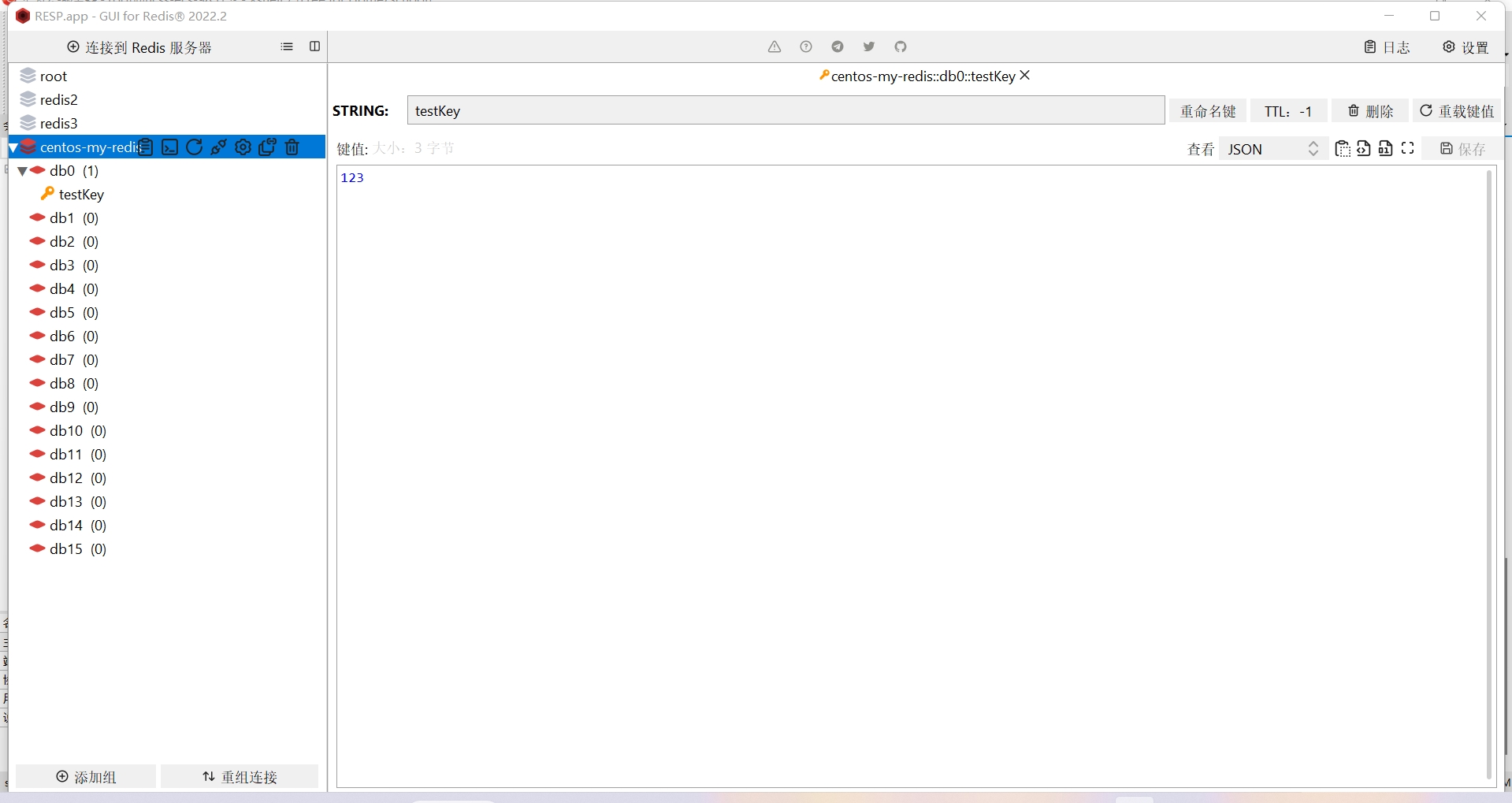Image resolution: width=1512 pixels, height=803 pixels.
Task: Click the root connection stack icon
Action: (x=28, y=76)
